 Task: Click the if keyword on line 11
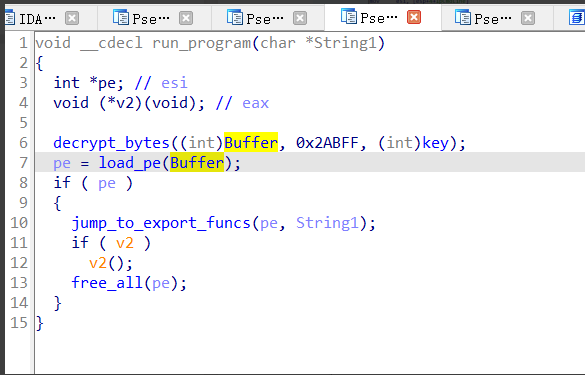tap(80, 243)
